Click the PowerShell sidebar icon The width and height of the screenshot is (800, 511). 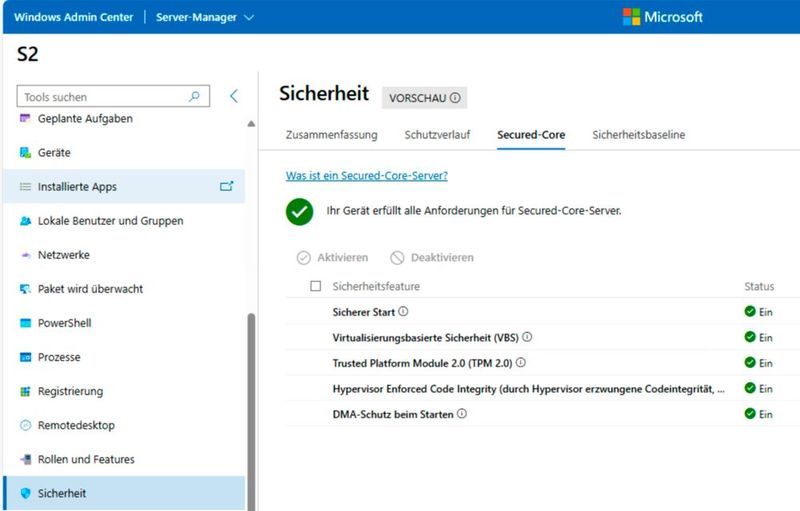(x=25, y=323)
